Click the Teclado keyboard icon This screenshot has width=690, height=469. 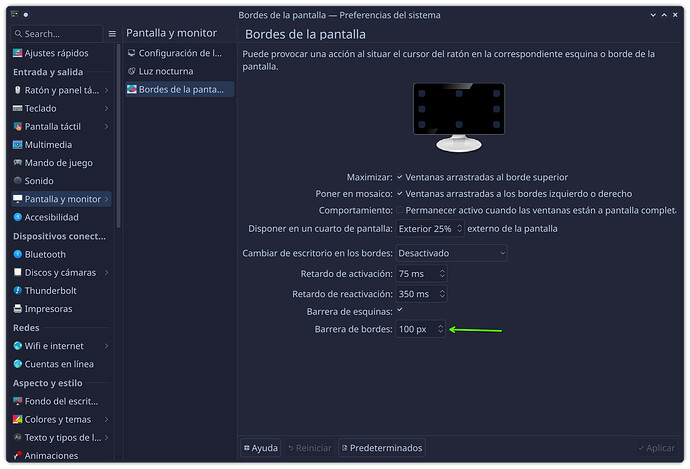[x=18, y=108]
